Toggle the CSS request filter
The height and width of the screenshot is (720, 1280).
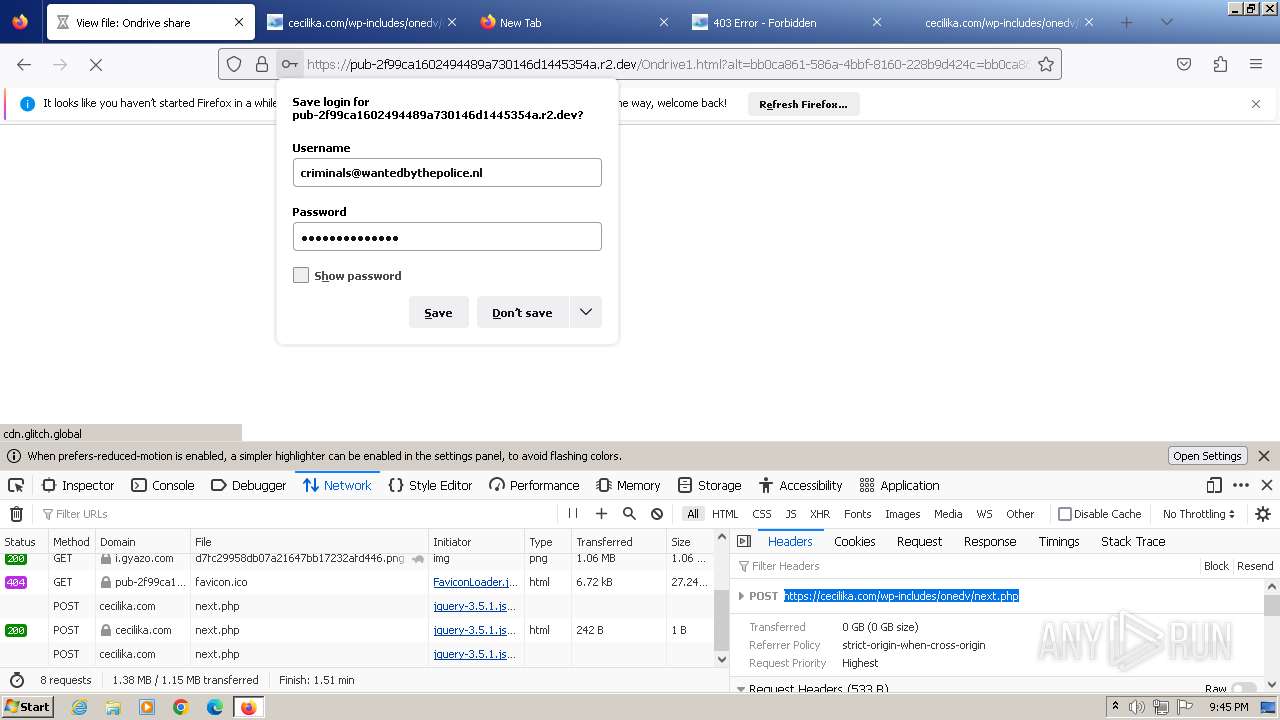(x=762, y=514)
